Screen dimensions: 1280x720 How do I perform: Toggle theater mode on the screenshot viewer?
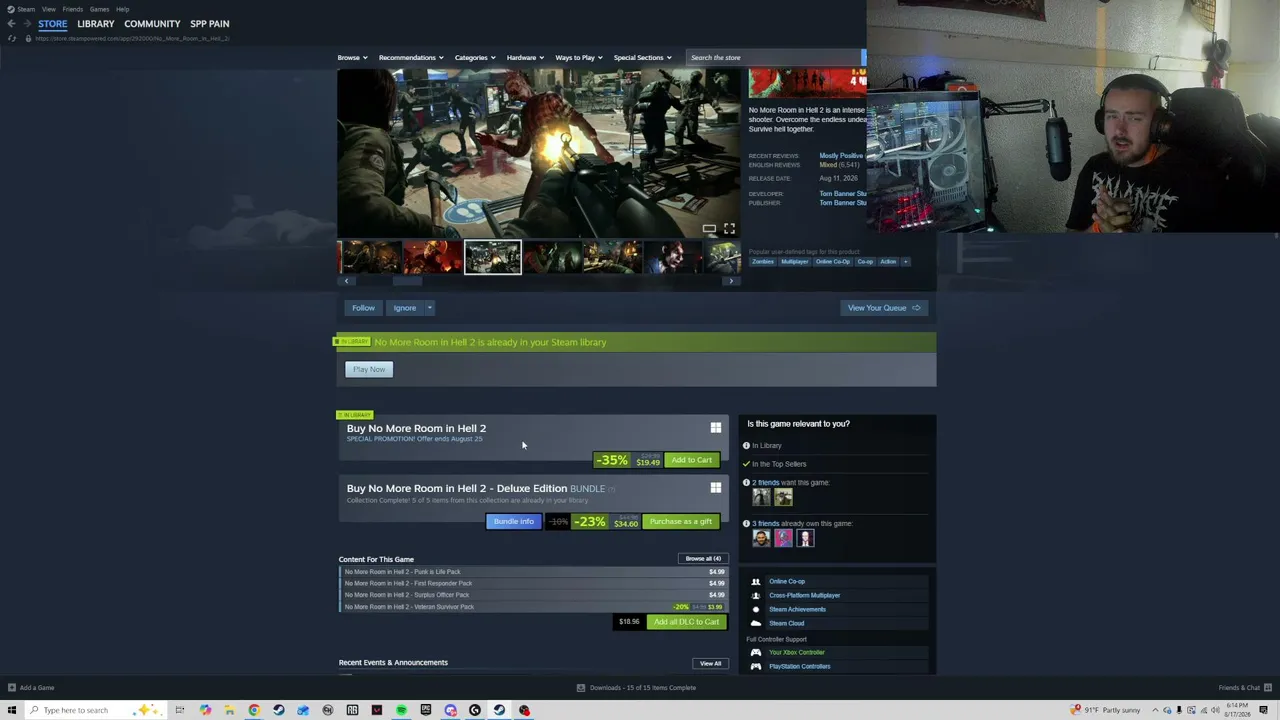pyautogui.click(x=709, y=229)
